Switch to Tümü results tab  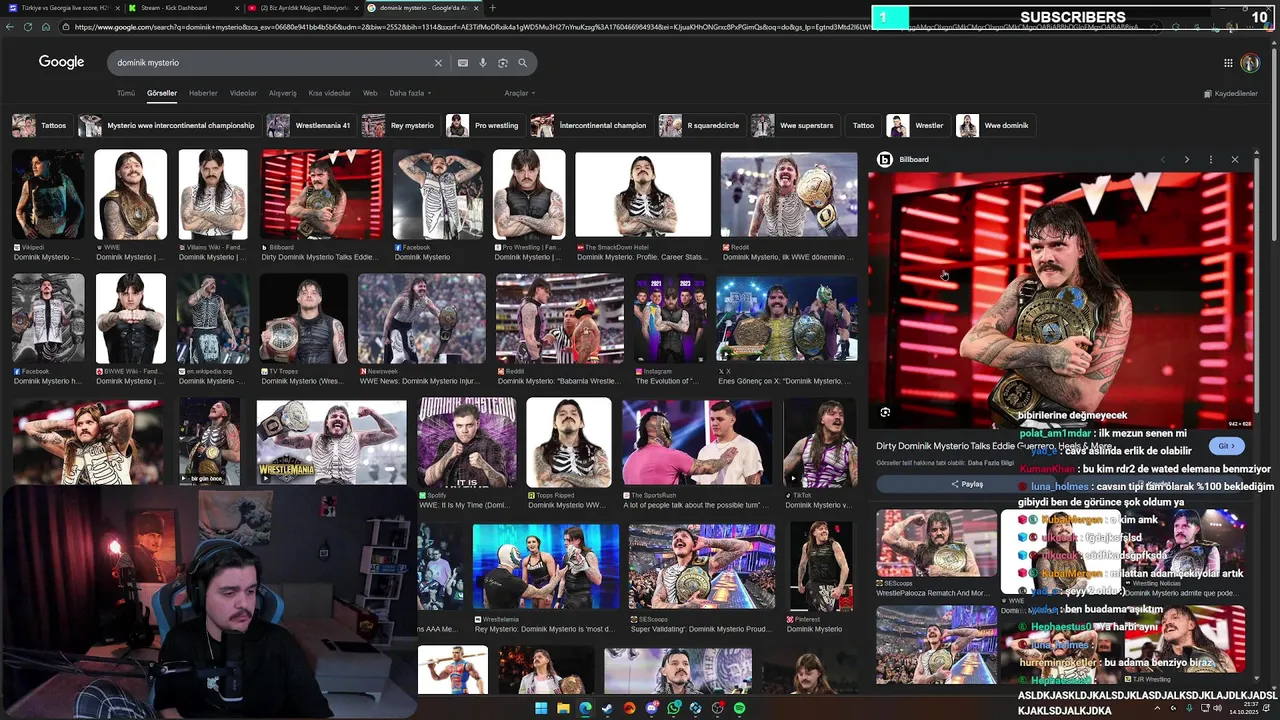pyautogui.click(x=126, y=93)
